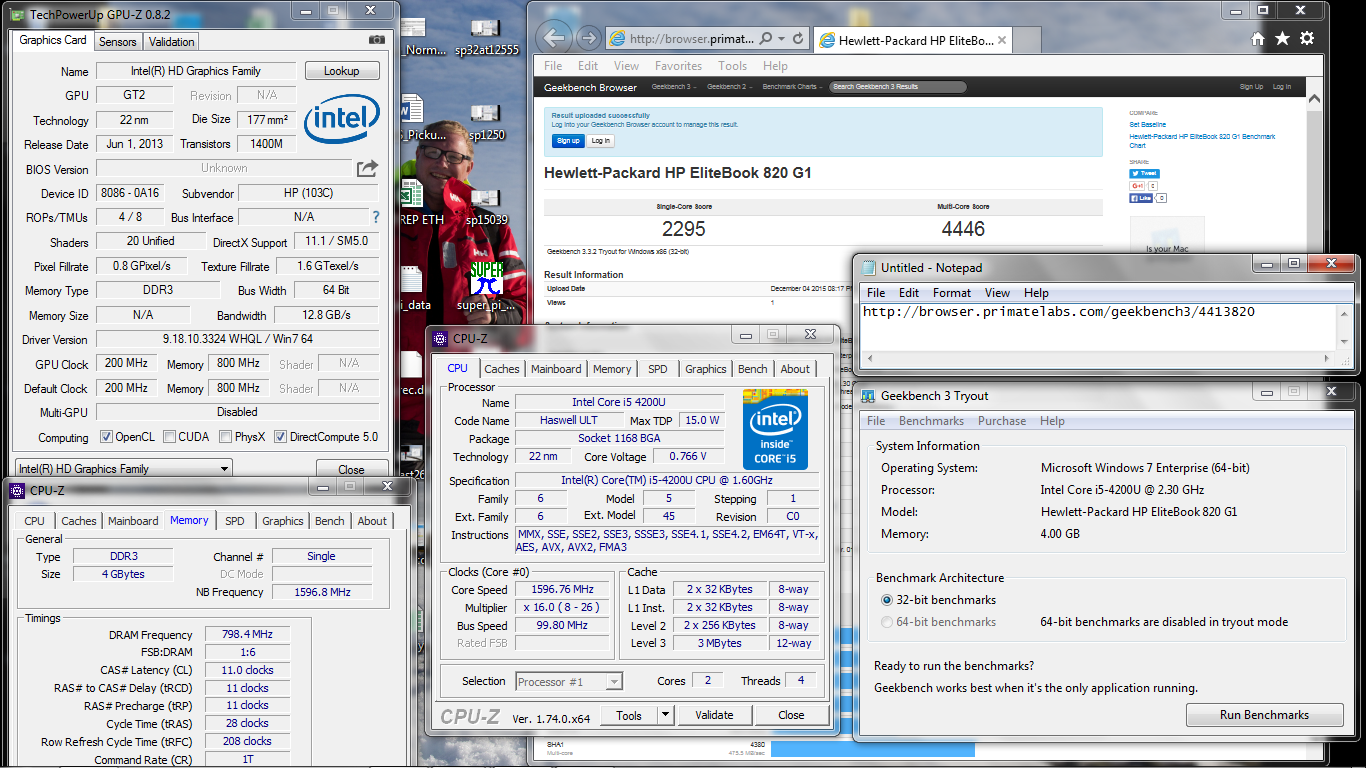
Task: Click the blue Sign up button in upload notice
Action: click(x=568, y=141)
